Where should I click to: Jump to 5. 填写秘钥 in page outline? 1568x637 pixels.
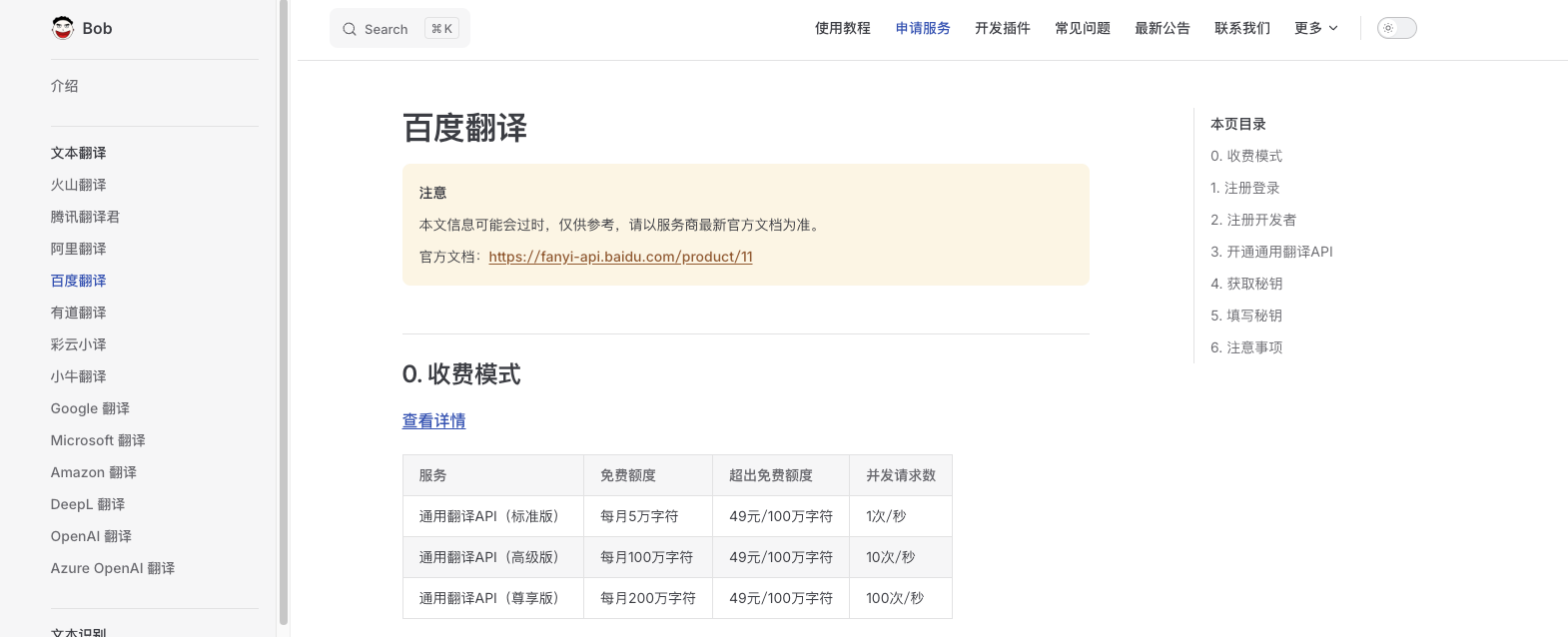click(x=1246, y=316)
